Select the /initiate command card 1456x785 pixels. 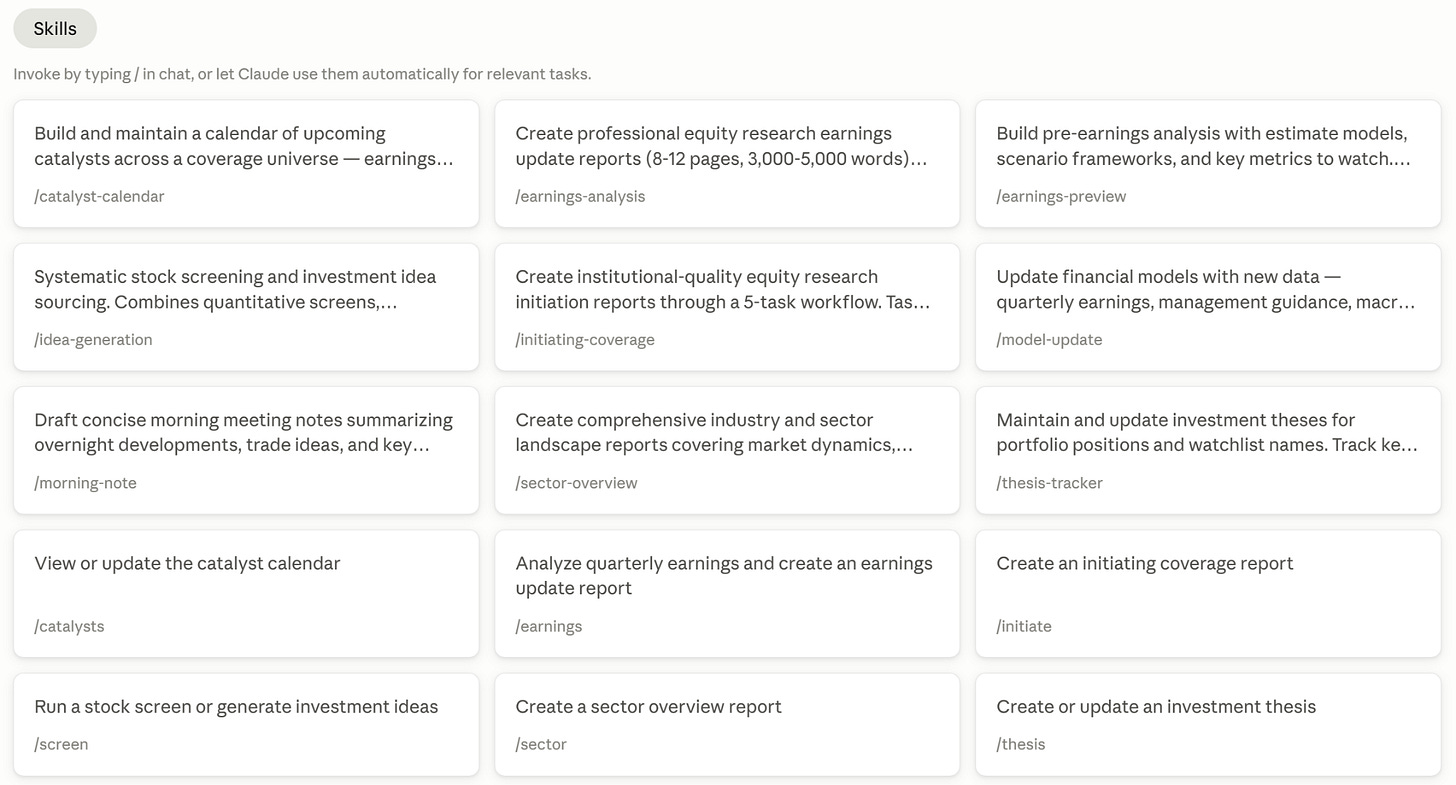point(1208,594)
